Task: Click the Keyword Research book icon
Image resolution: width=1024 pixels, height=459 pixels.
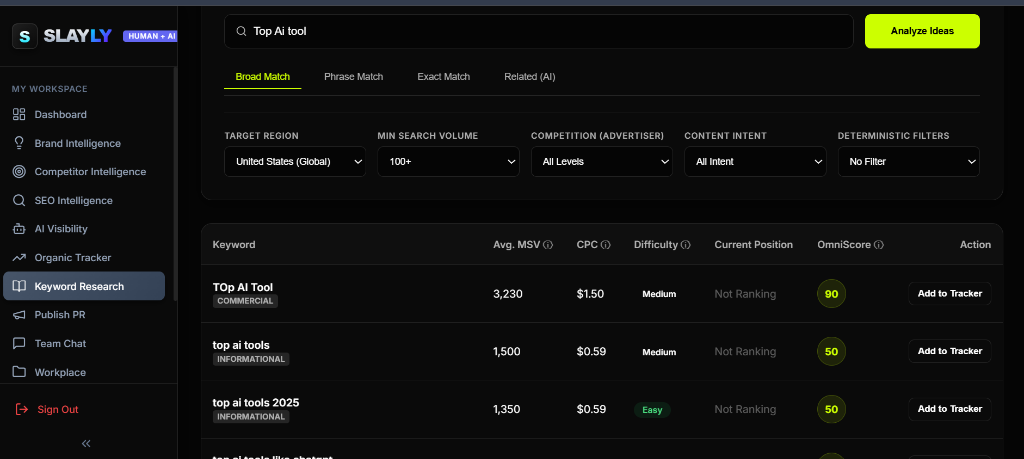Action: (20, 286)
